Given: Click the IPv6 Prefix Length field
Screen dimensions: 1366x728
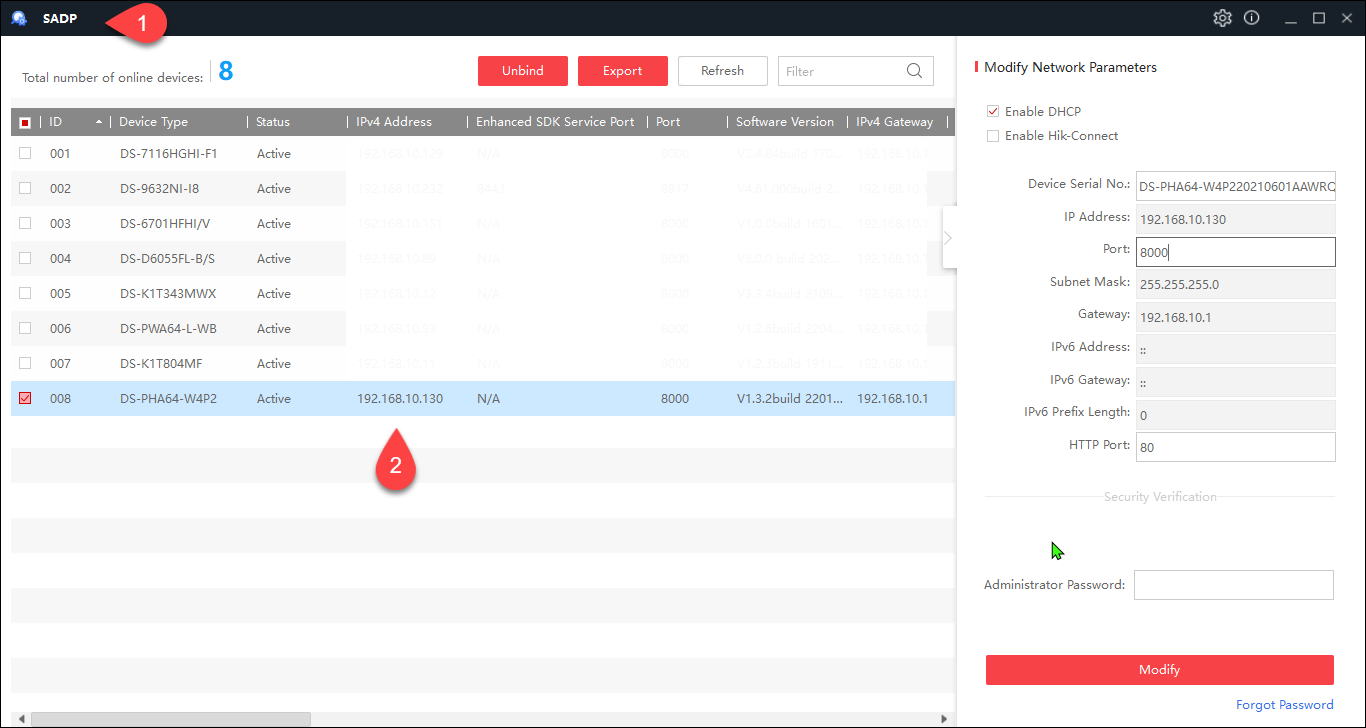Looking at the screenshot, I should coord(1236,414).
